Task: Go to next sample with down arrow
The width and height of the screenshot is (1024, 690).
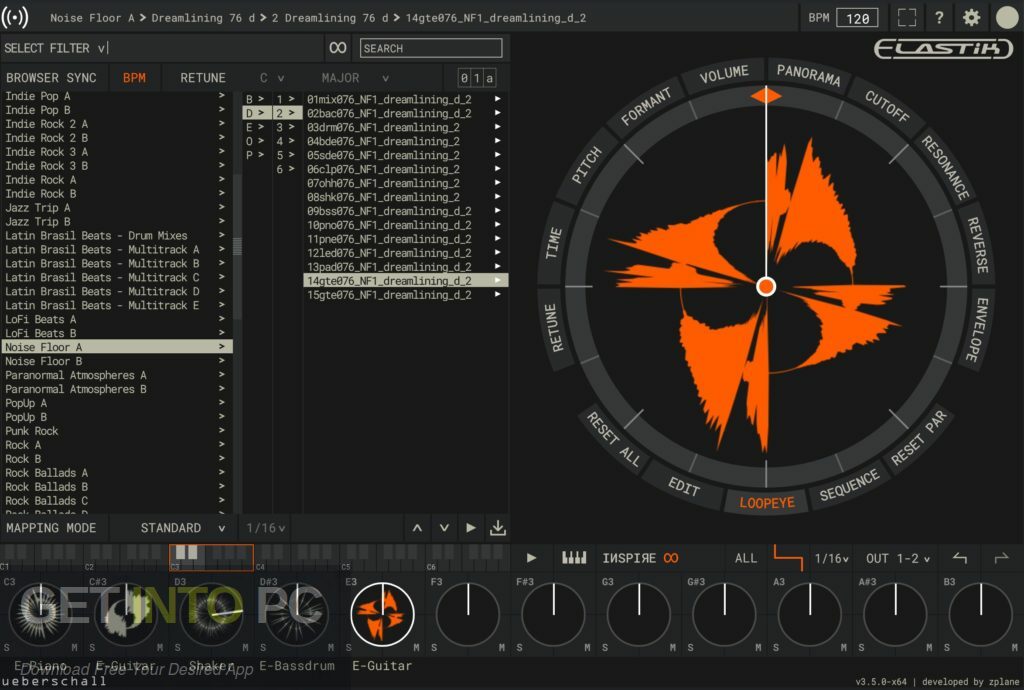Action: click(444, 527)
